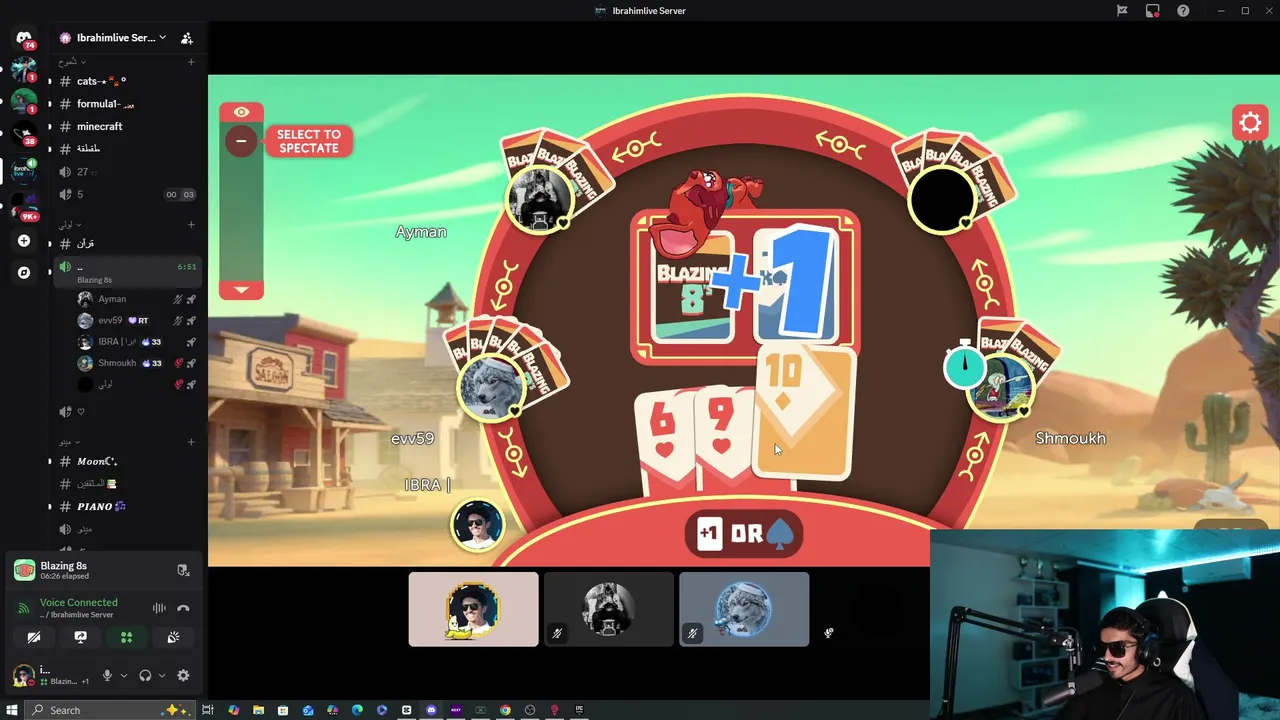Collapse the category above the Quran channel
Viewport: 1280px width, 720px height.
click(x=70, y=224)
